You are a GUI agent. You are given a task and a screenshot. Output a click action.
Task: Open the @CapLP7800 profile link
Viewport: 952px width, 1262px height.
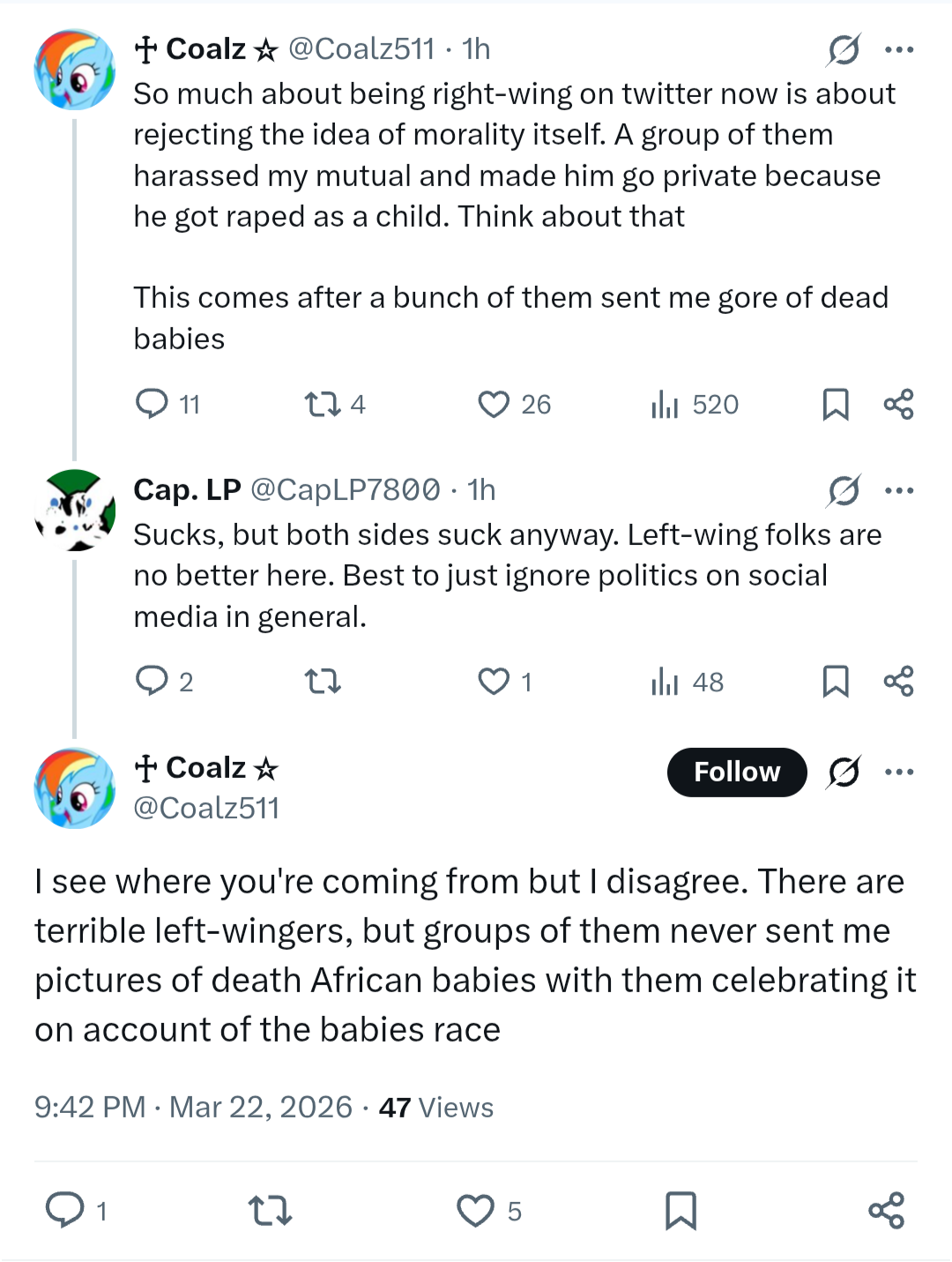pos(346,490)
